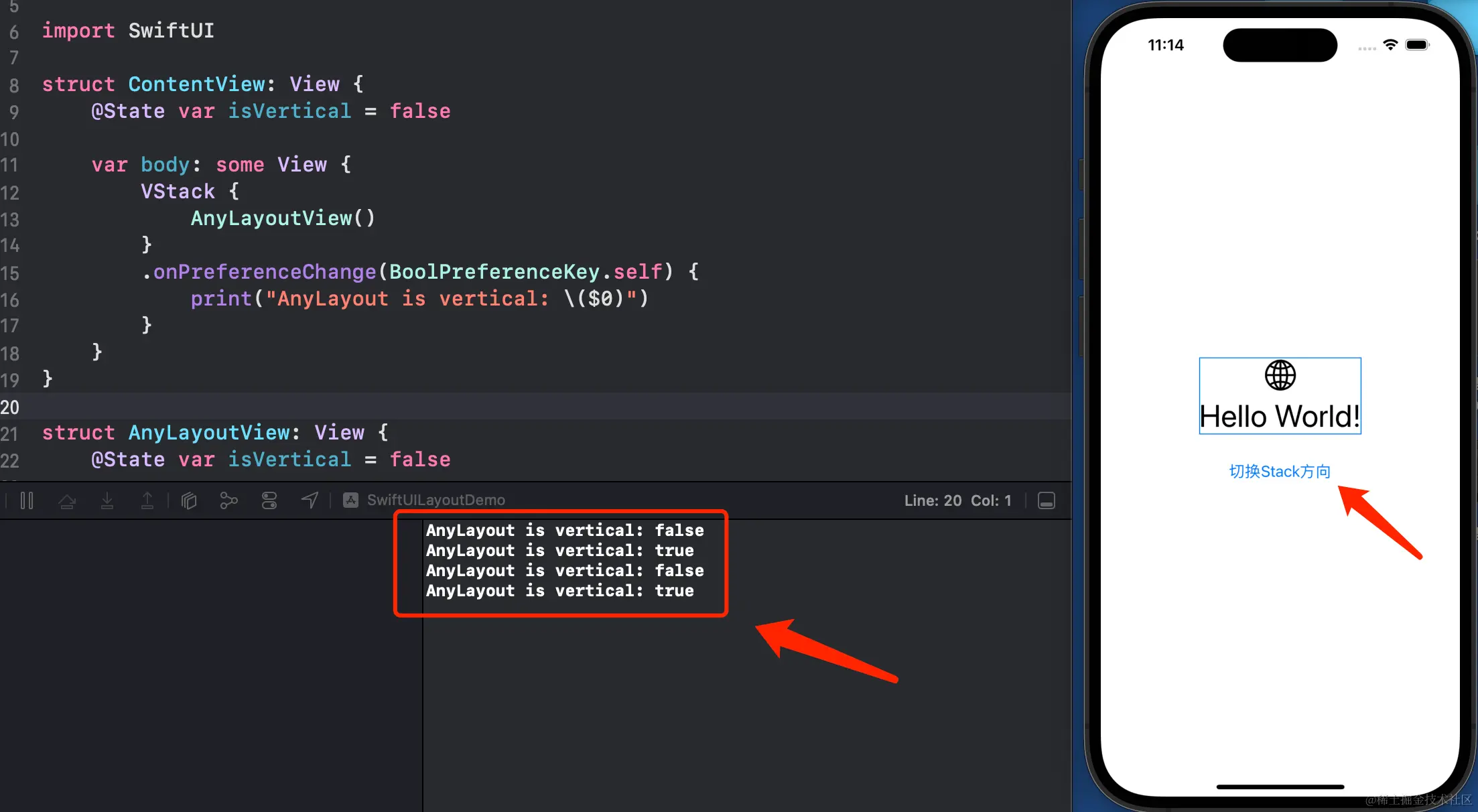Viewport: 1478px width, 812px height.
Task: Click the globe image in simulator
Action: click(1280, 375)
